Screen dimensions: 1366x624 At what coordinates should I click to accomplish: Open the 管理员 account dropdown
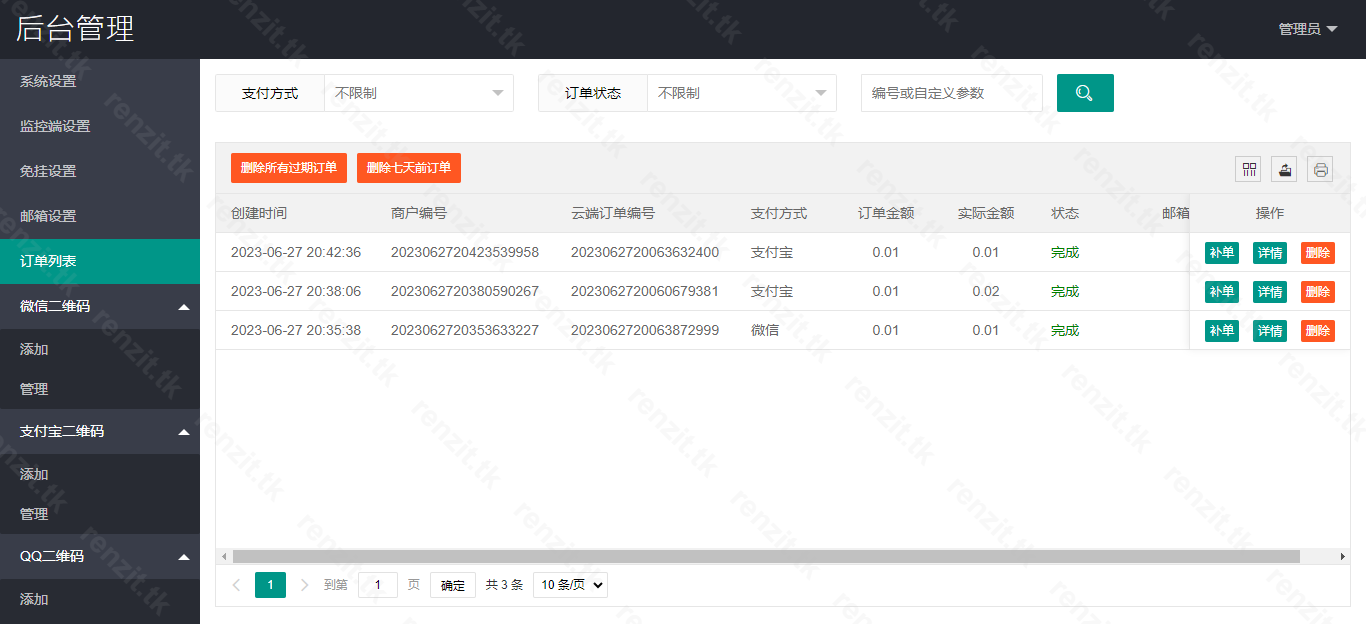tap(1307, 29)
